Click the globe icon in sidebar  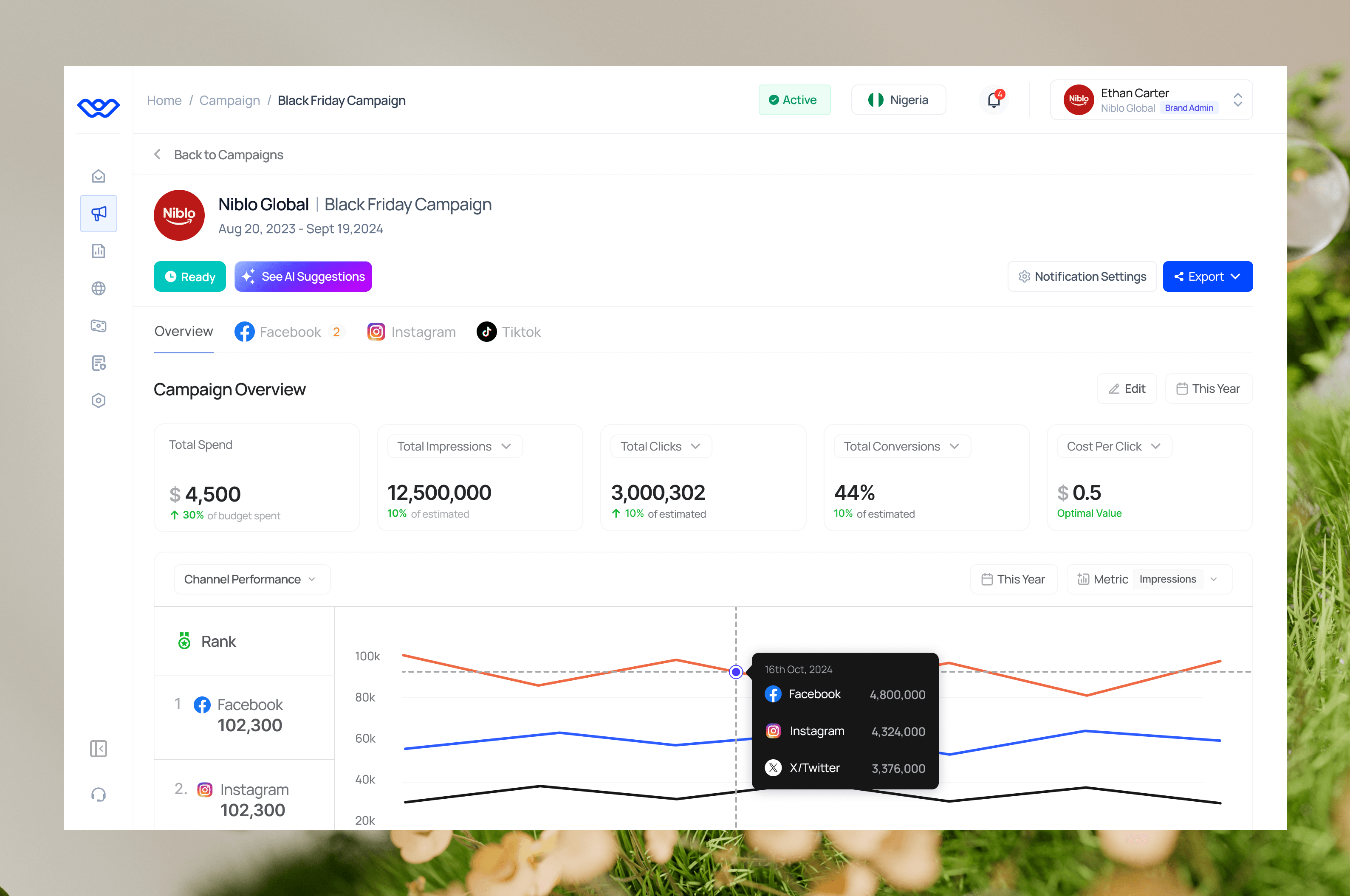click(x=98, y=288)
